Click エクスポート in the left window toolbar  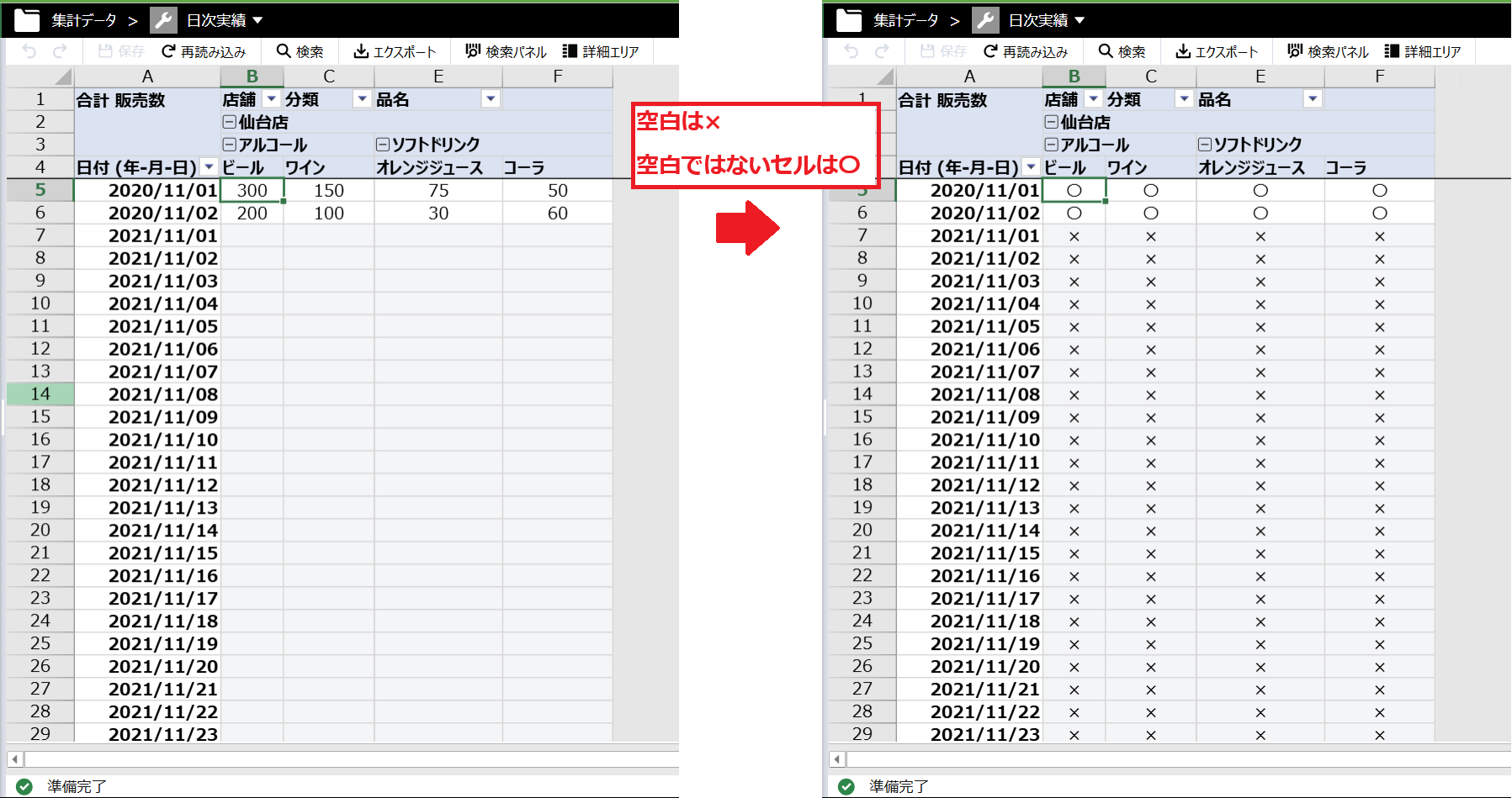pyautogui.click(x=395, y=51)
